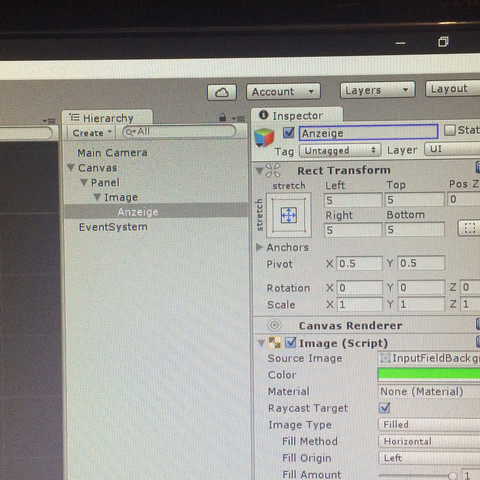Image resolution: width=480 pixels, height=480 pixels.
Task: Open the Layer dropdown showing UI
Action: click(x=452, y=149)
